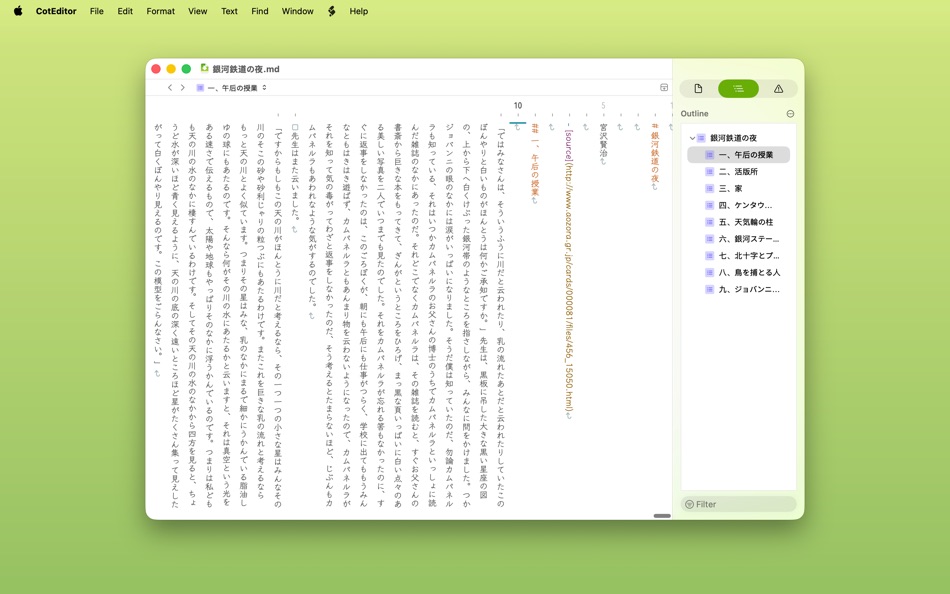The width and height of the screenshot is (950, 594).
Task: Open the File menu
Action: (96, 11)
